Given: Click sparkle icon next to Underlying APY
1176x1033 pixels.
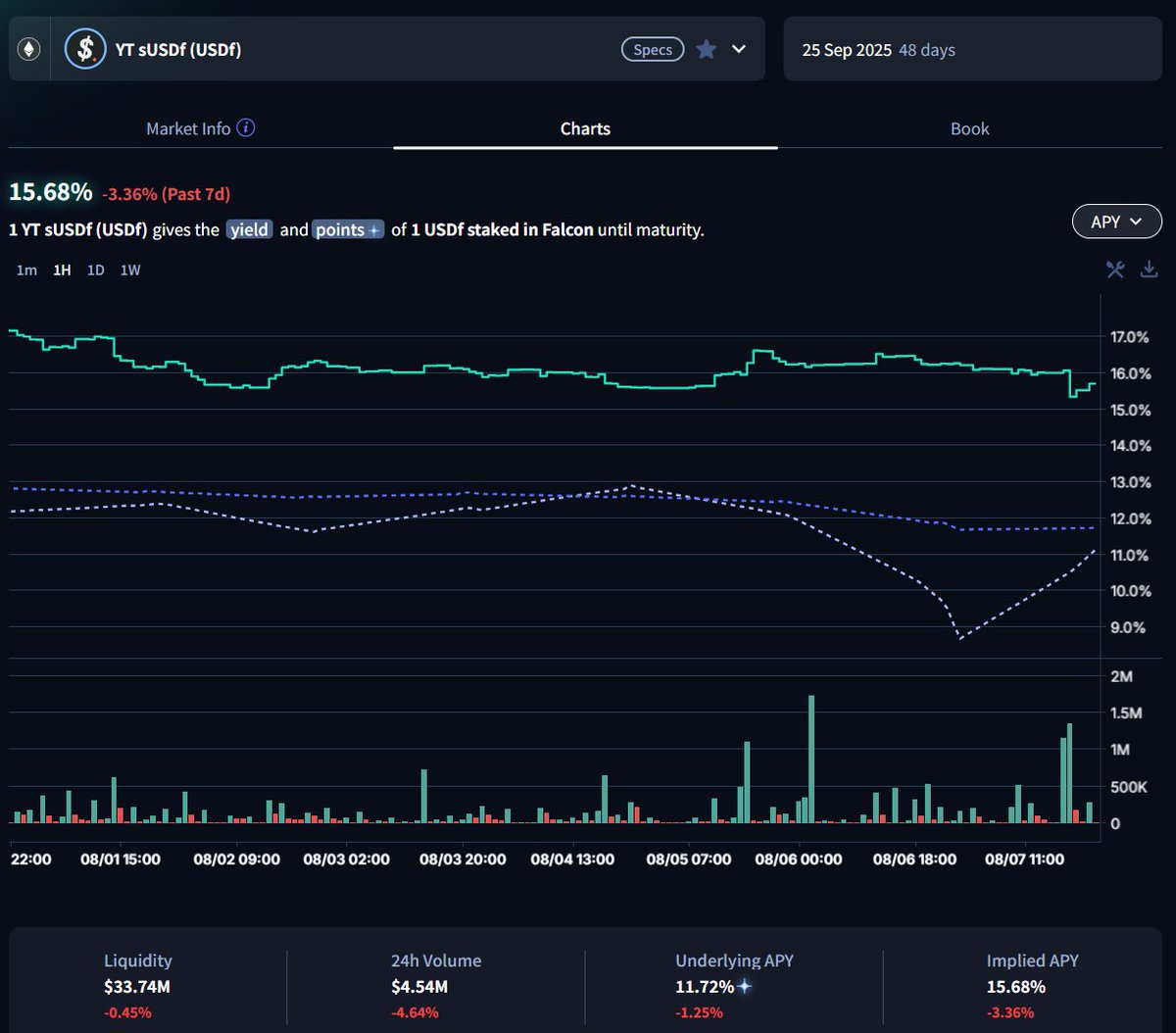Looking at the screenshot, I should 745,987.
